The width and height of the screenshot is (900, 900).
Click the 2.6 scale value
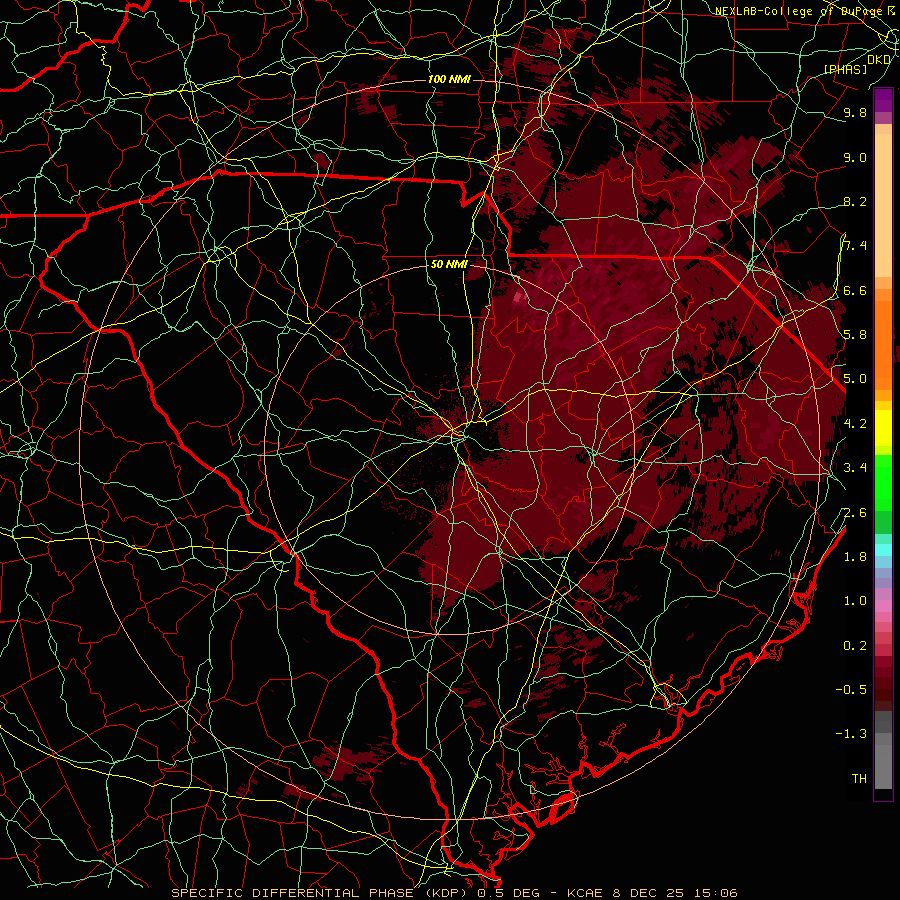click(855, 513)
